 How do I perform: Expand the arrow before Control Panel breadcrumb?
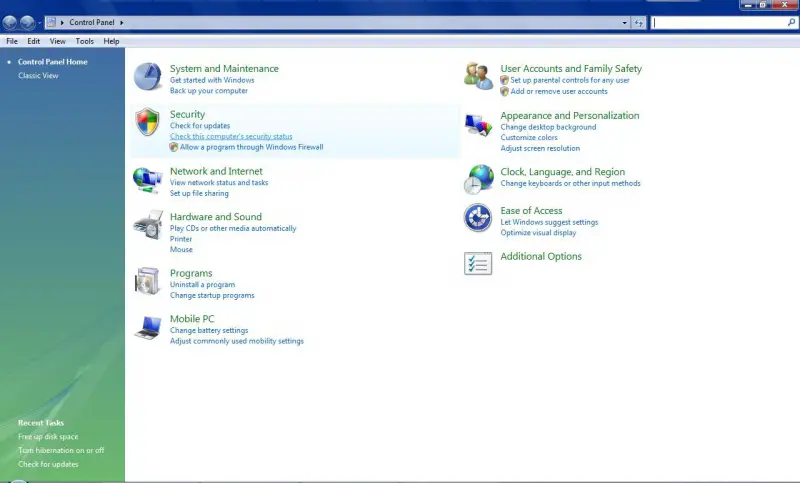coord(62,22)
